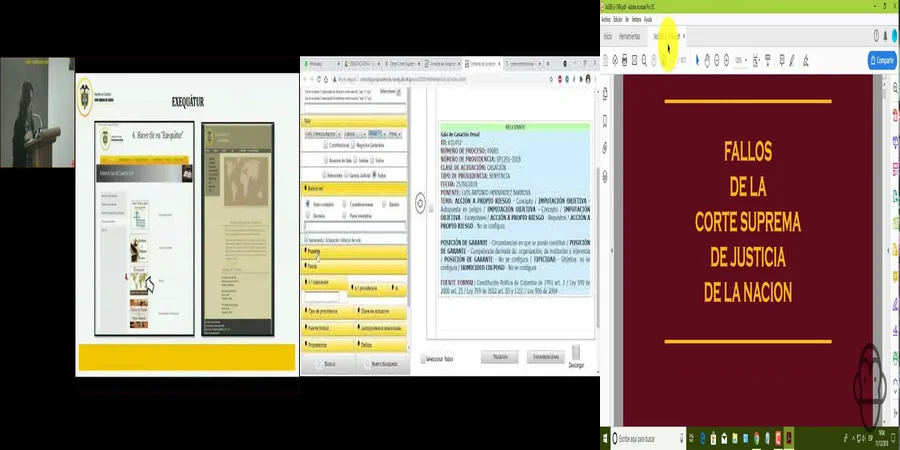
Task: Click the Acrobat search magnifier icon
Action: [644, 60]
